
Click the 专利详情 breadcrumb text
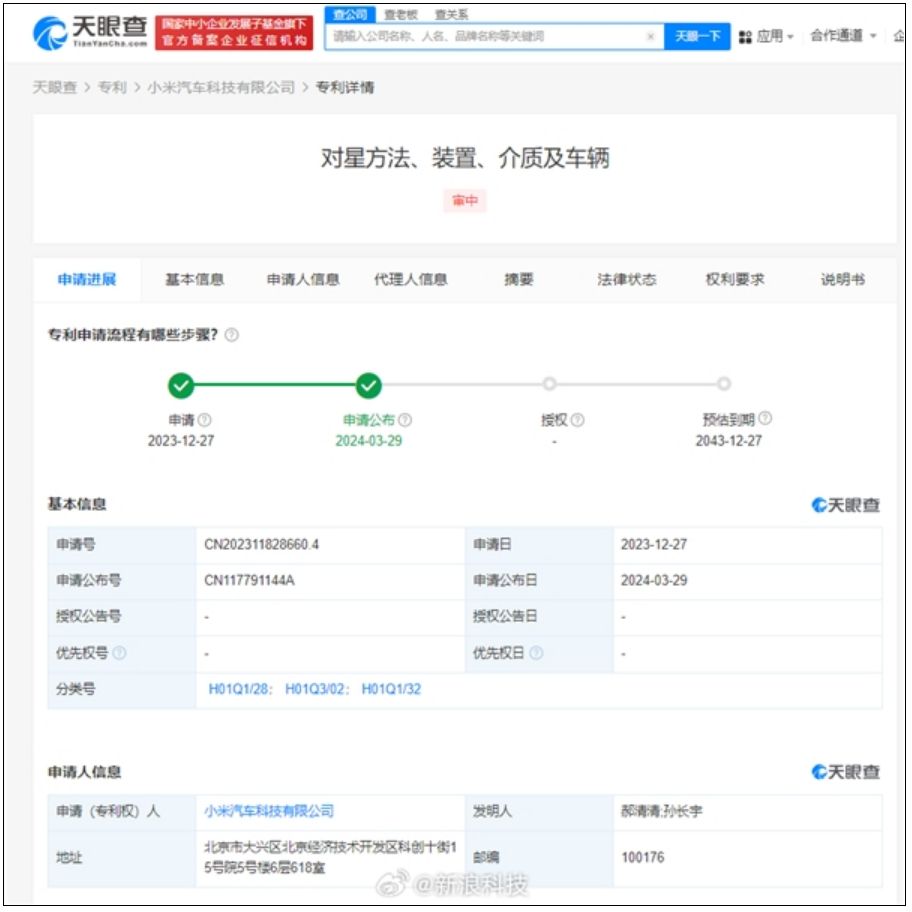pos(345,87)
